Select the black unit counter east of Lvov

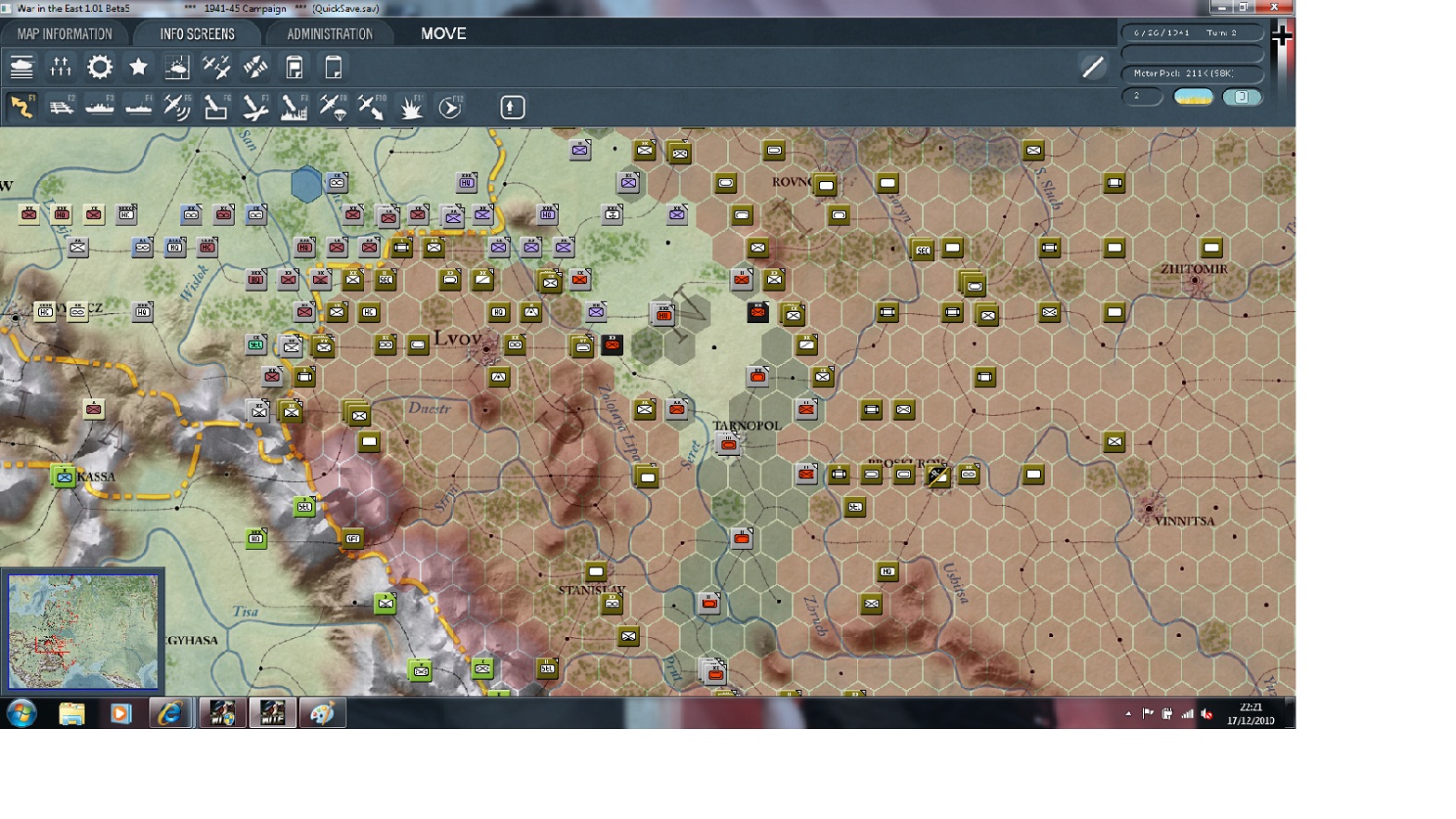click(612, 345)
